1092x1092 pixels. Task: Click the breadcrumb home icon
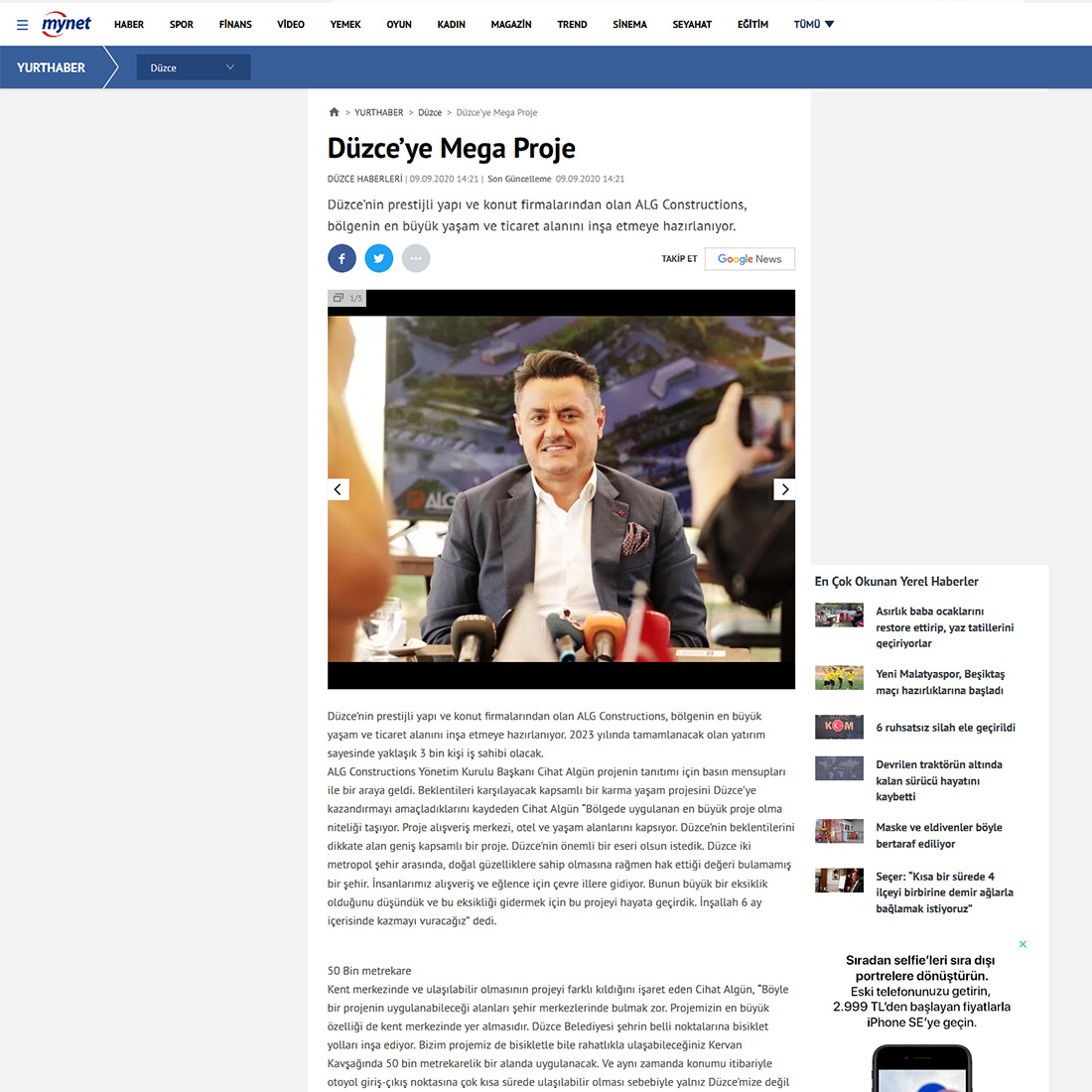[334, 112]
